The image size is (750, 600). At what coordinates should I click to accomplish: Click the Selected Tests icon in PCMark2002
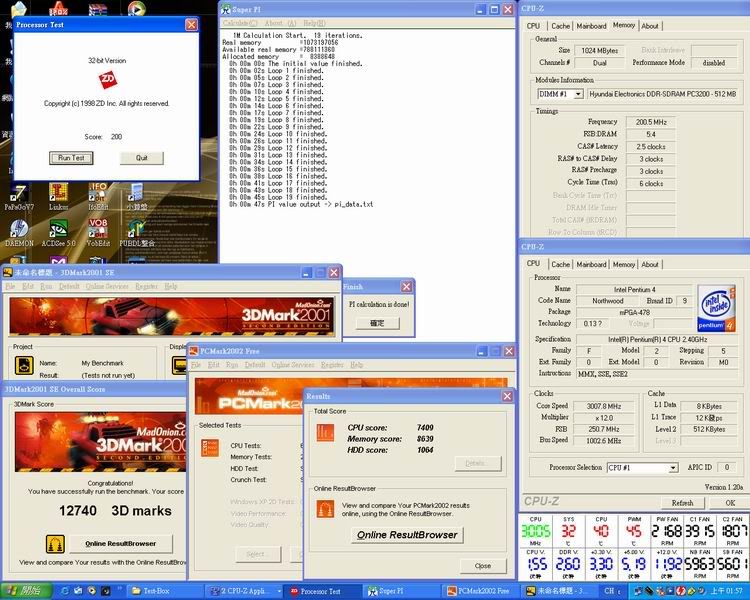(210, 448)
